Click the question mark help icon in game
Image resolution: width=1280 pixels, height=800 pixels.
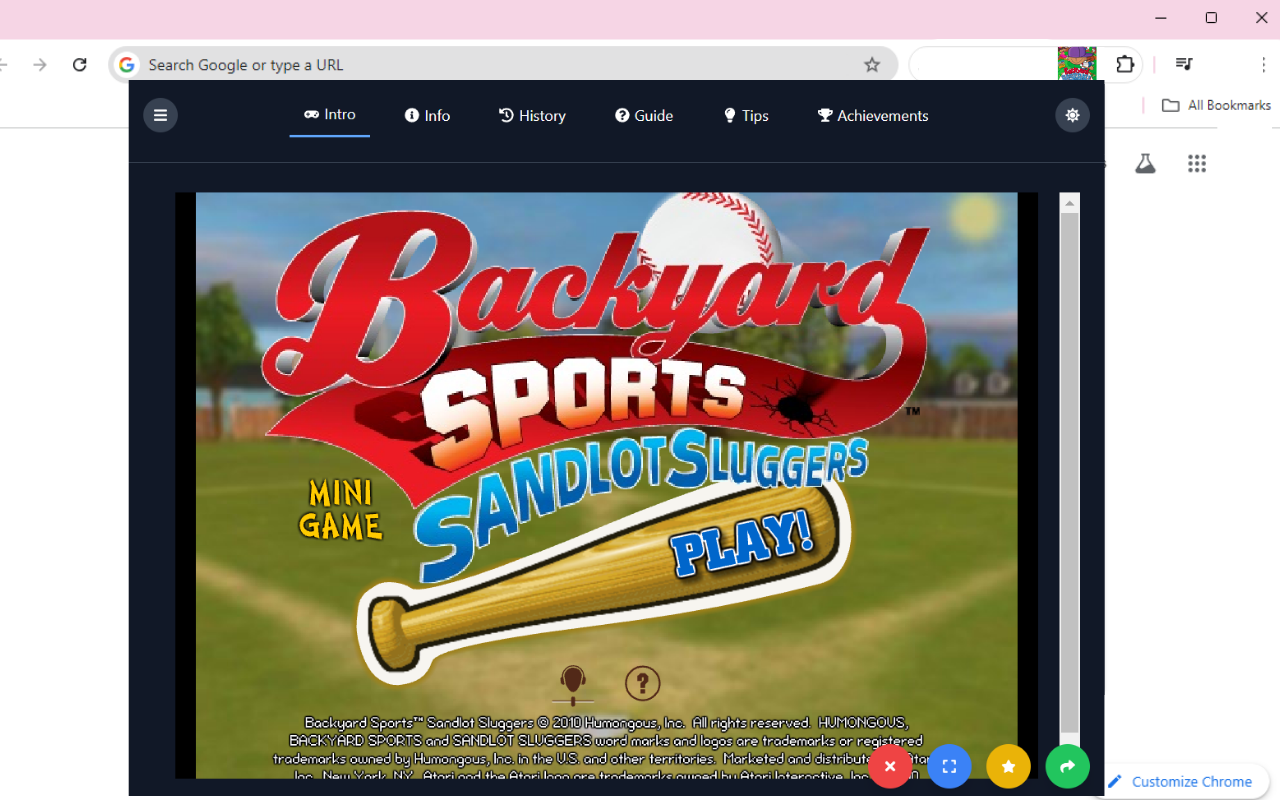point(643,684)
